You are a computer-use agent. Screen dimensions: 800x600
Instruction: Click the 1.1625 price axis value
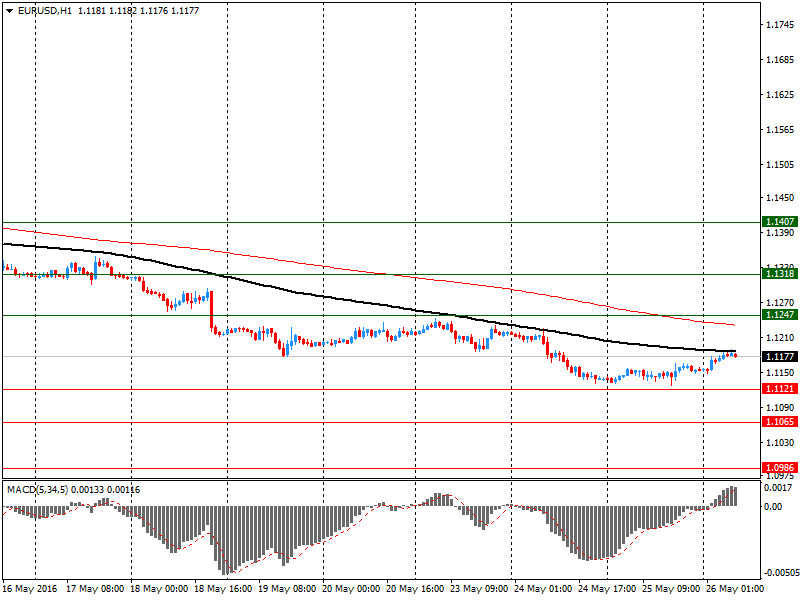click(x=780, y=94)
